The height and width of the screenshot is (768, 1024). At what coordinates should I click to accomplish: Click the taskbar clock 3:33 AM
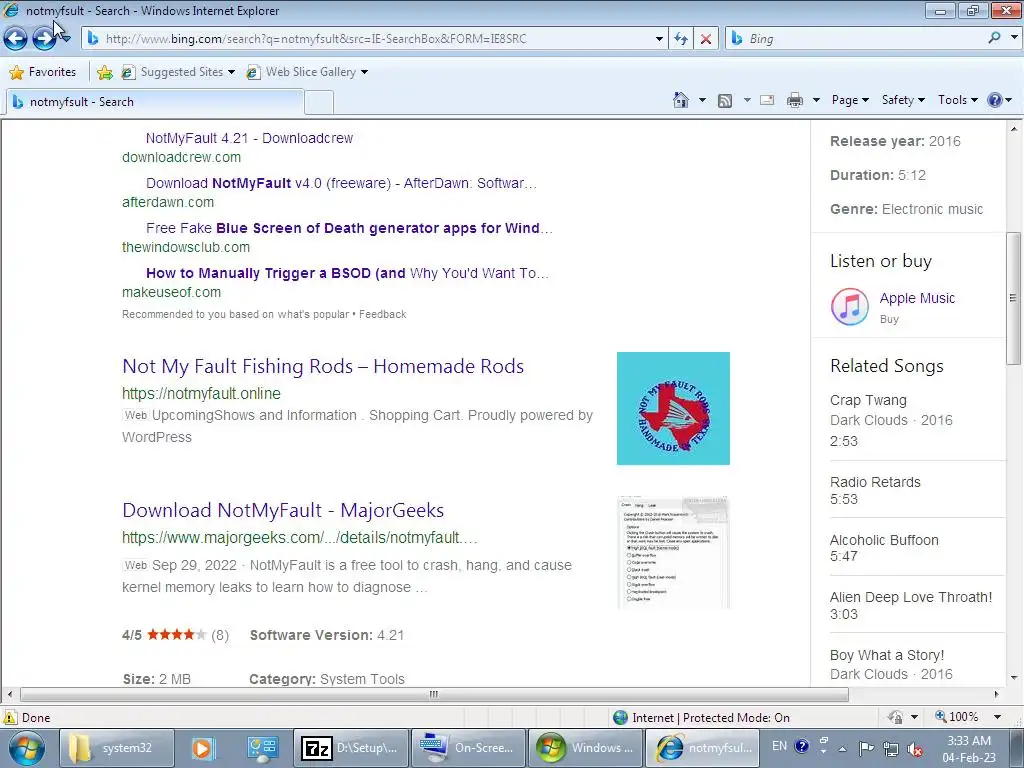click(969, 749)
